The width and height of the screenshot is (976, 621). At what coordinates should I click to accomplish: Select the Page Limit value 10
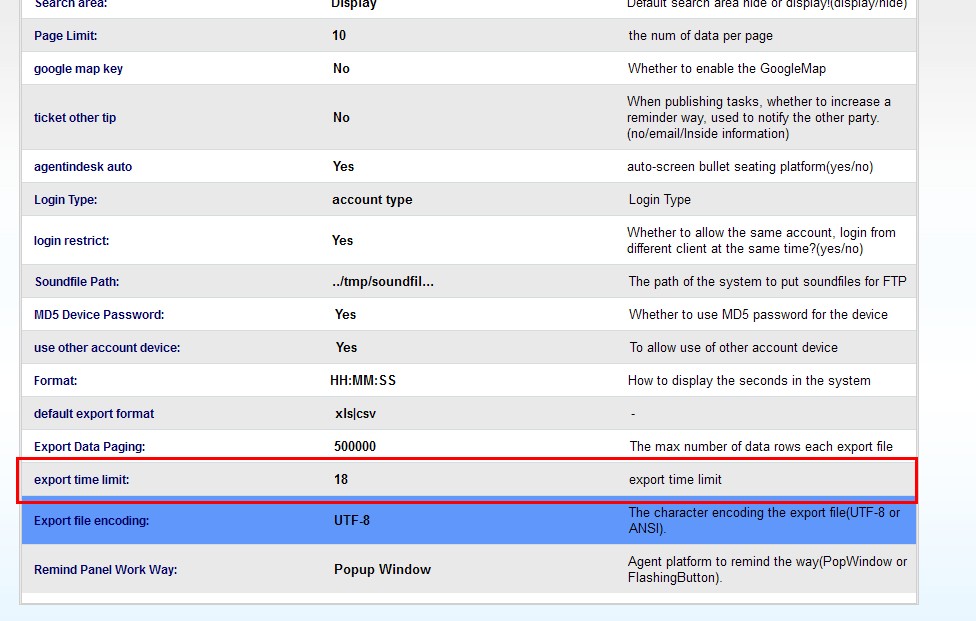pos(339,35)
